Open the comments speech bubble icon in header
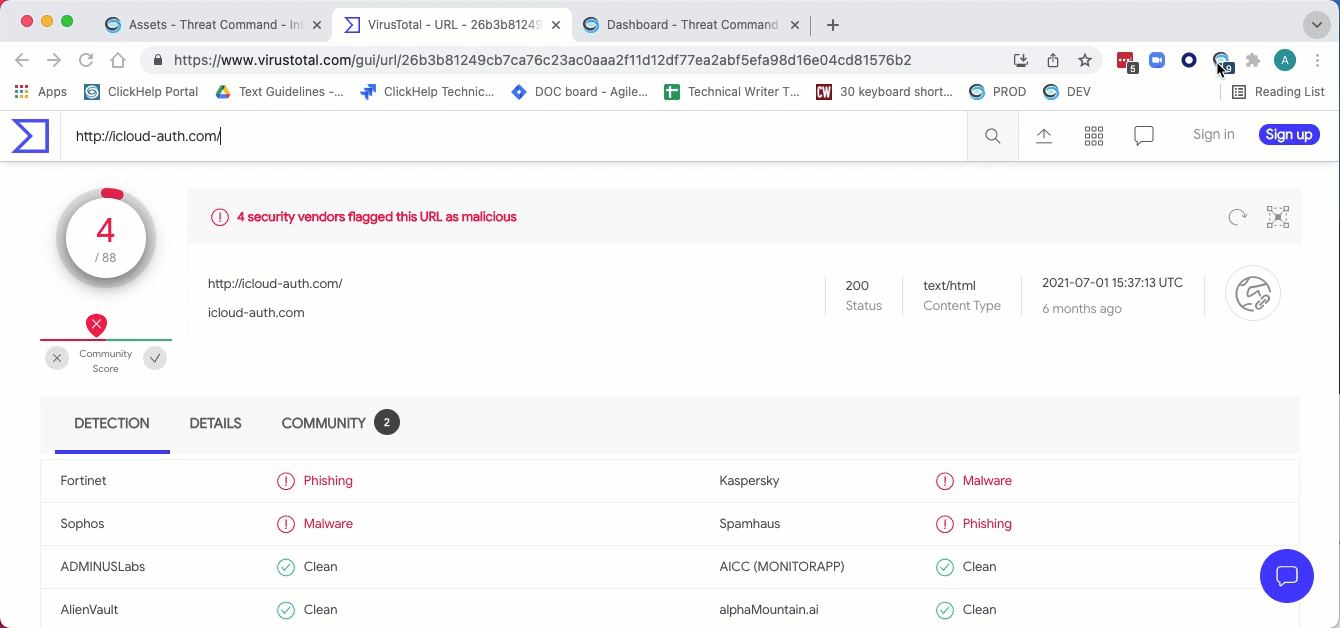The width and height of the screenshot is (1340, 628). [x=1144, y=136]
